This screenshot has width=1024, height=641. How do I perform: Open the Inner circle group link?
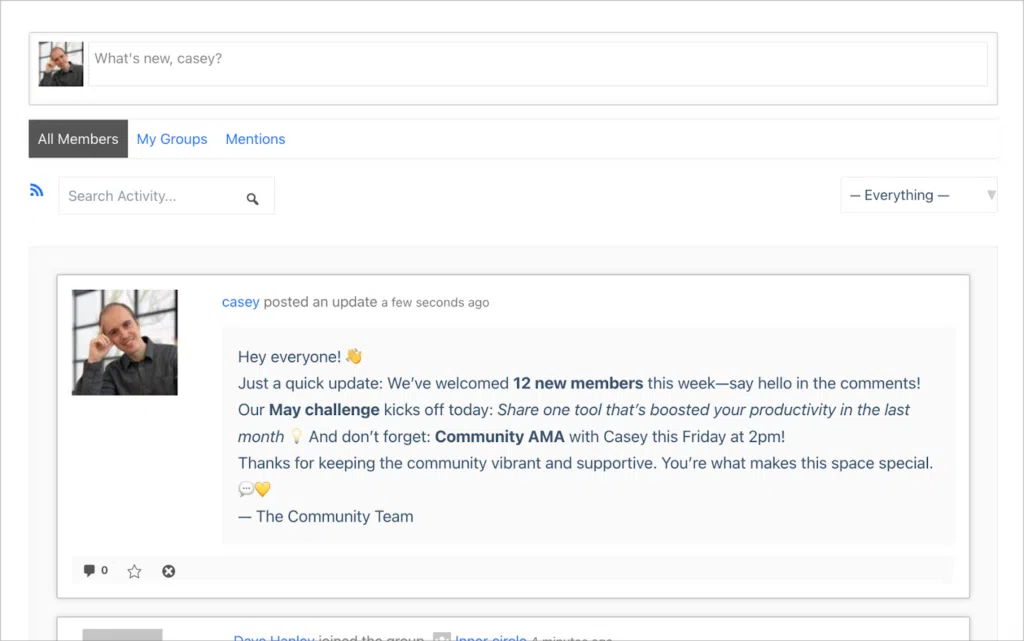tap(490, 638)
